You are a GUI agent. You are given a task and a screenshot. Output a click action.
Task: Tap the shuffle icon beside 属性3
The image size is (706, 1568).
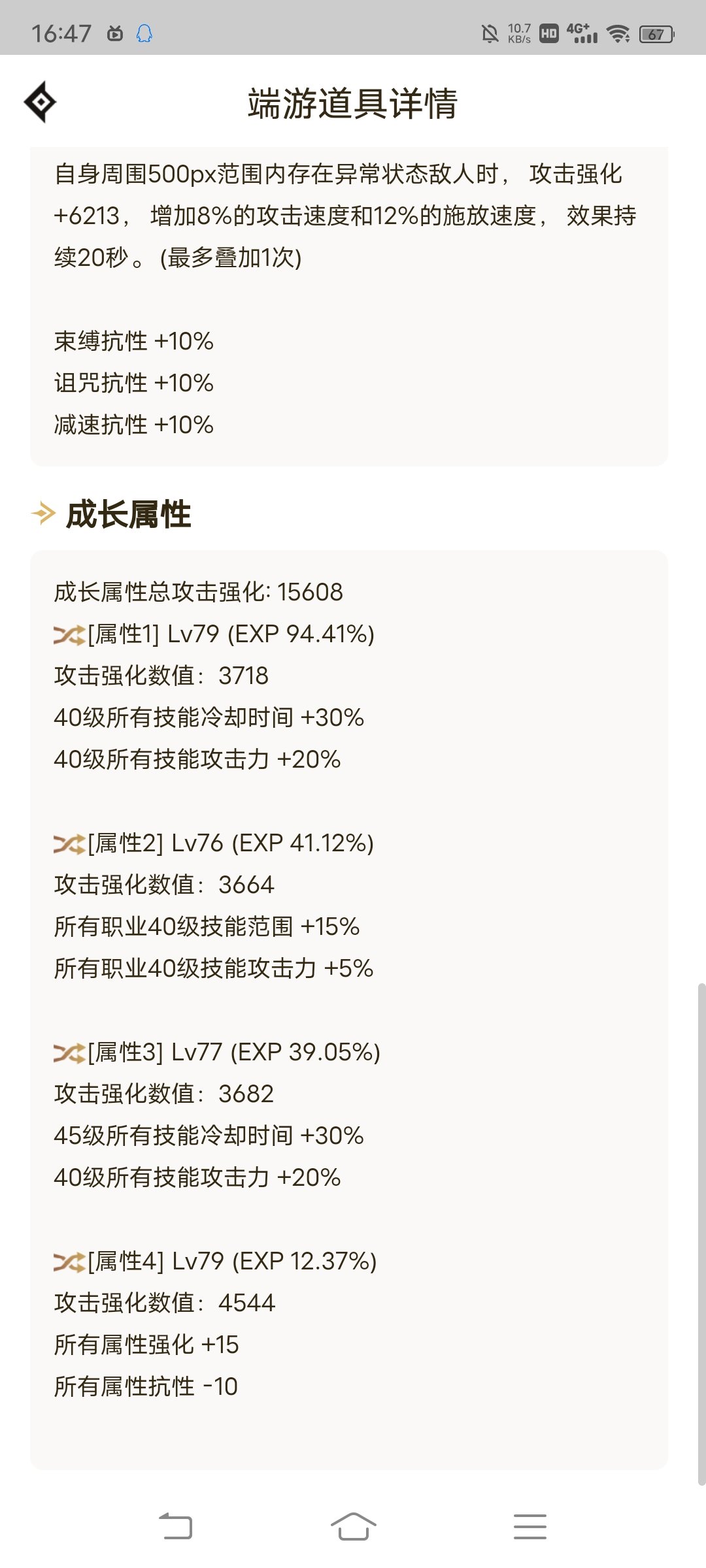tap(69, 1053)
